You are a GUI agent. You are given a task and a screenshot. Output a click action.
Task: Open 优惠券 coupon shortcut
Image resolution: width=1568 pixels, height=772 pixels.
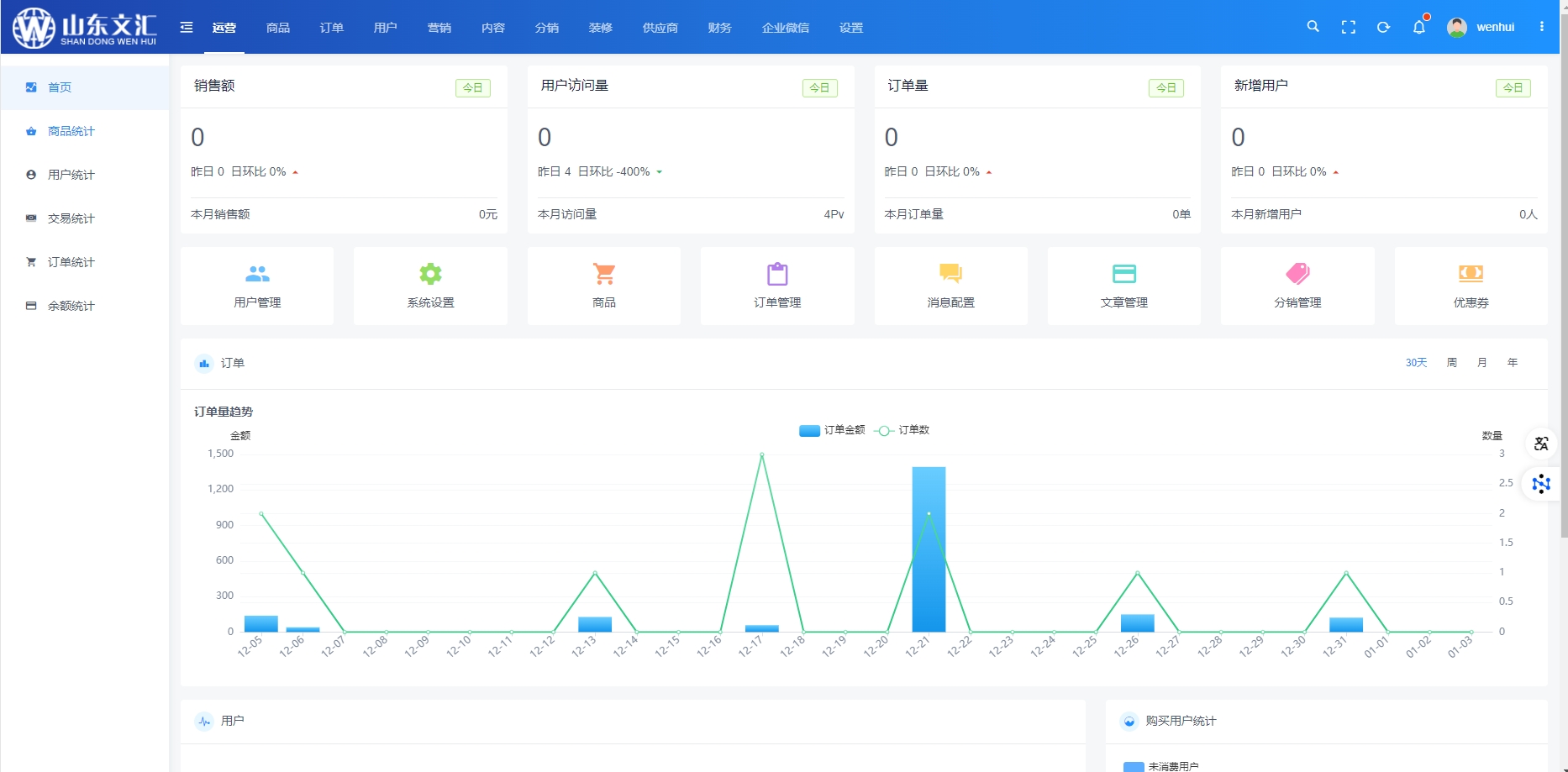(x=1471, y=286)
